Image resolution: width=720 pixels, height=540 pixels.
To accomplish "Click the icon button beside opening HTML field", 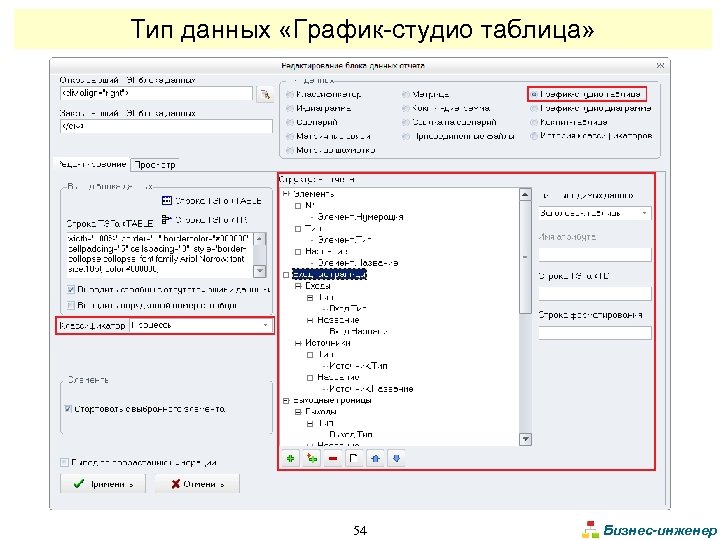I will pos(265,94).
